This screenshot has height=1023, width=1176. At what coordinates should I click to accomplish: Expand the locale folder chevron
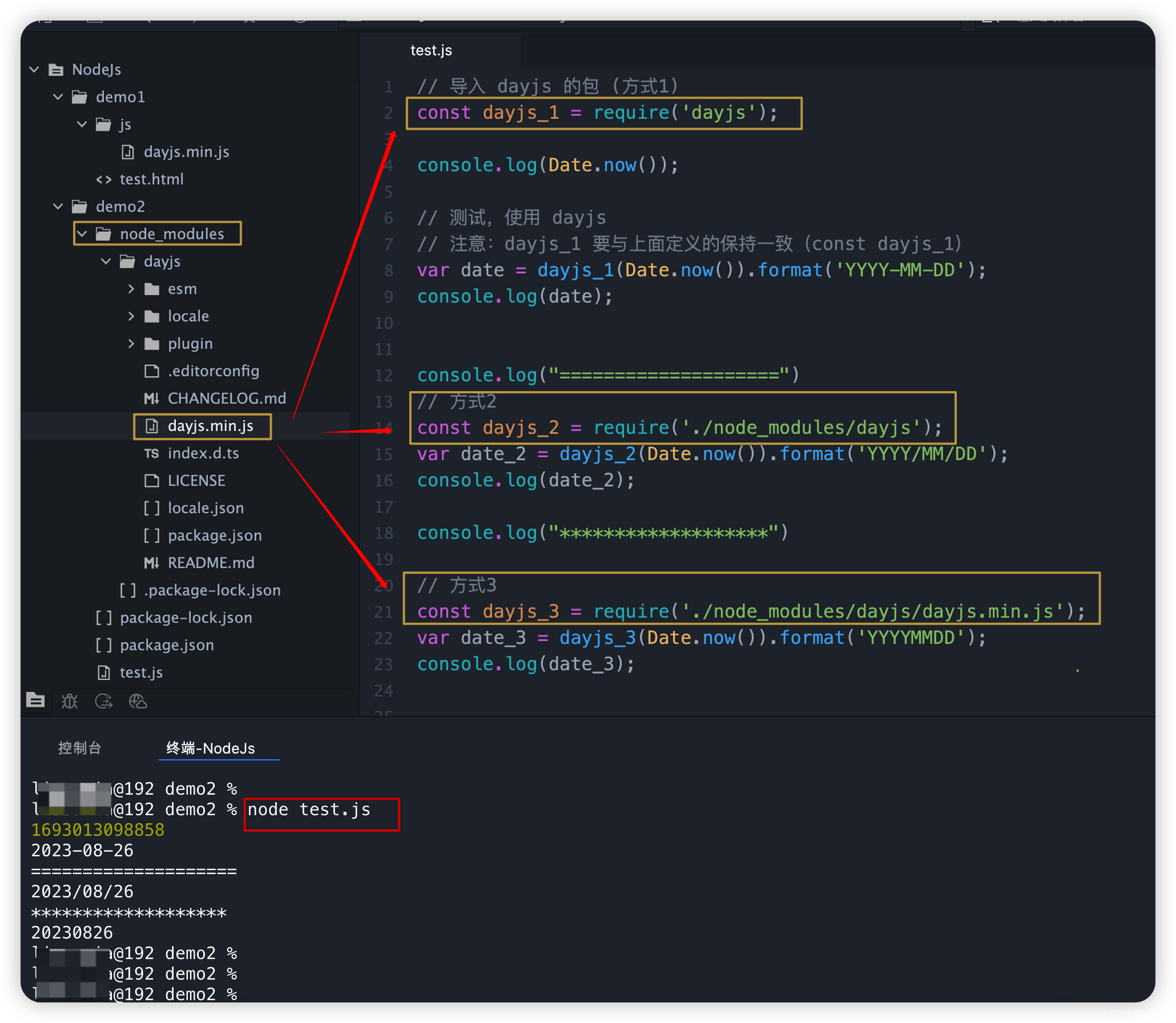coord(131,316)
